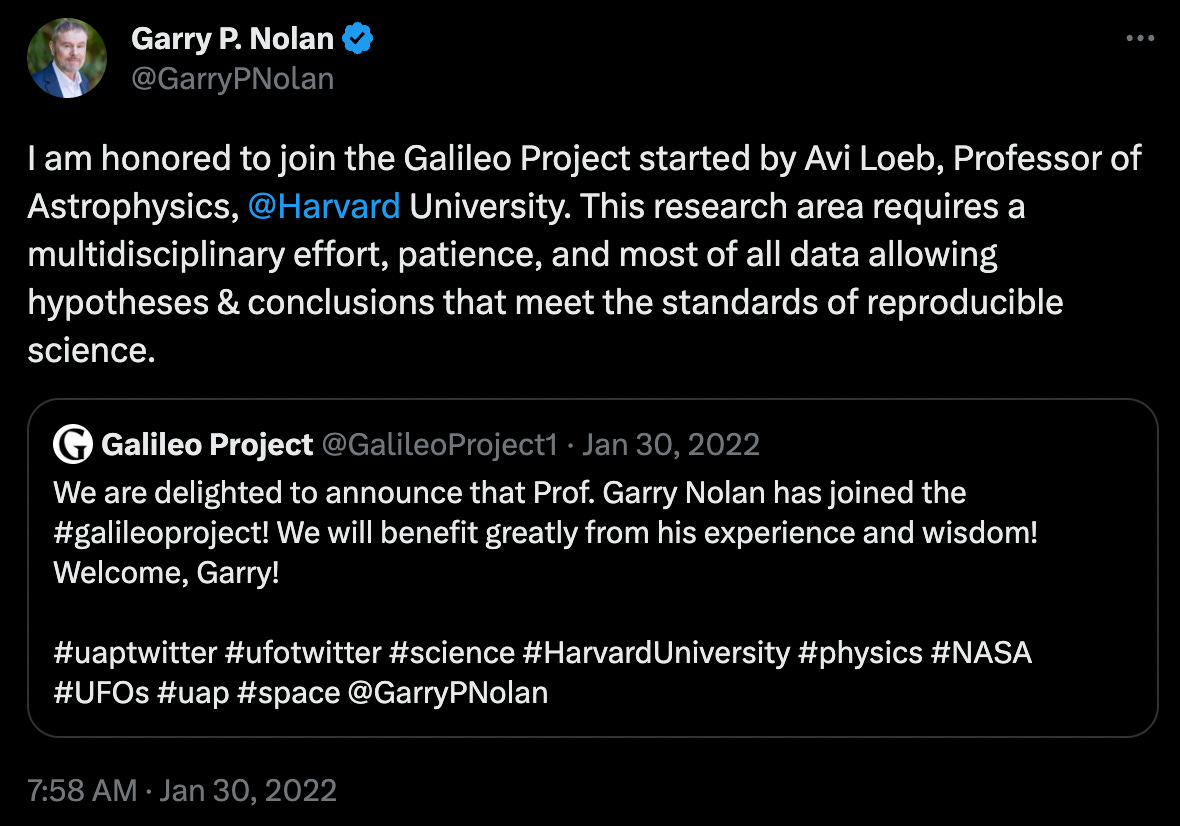Open the Galileo Project logo avatar
1180x826 pixels.
72,444
